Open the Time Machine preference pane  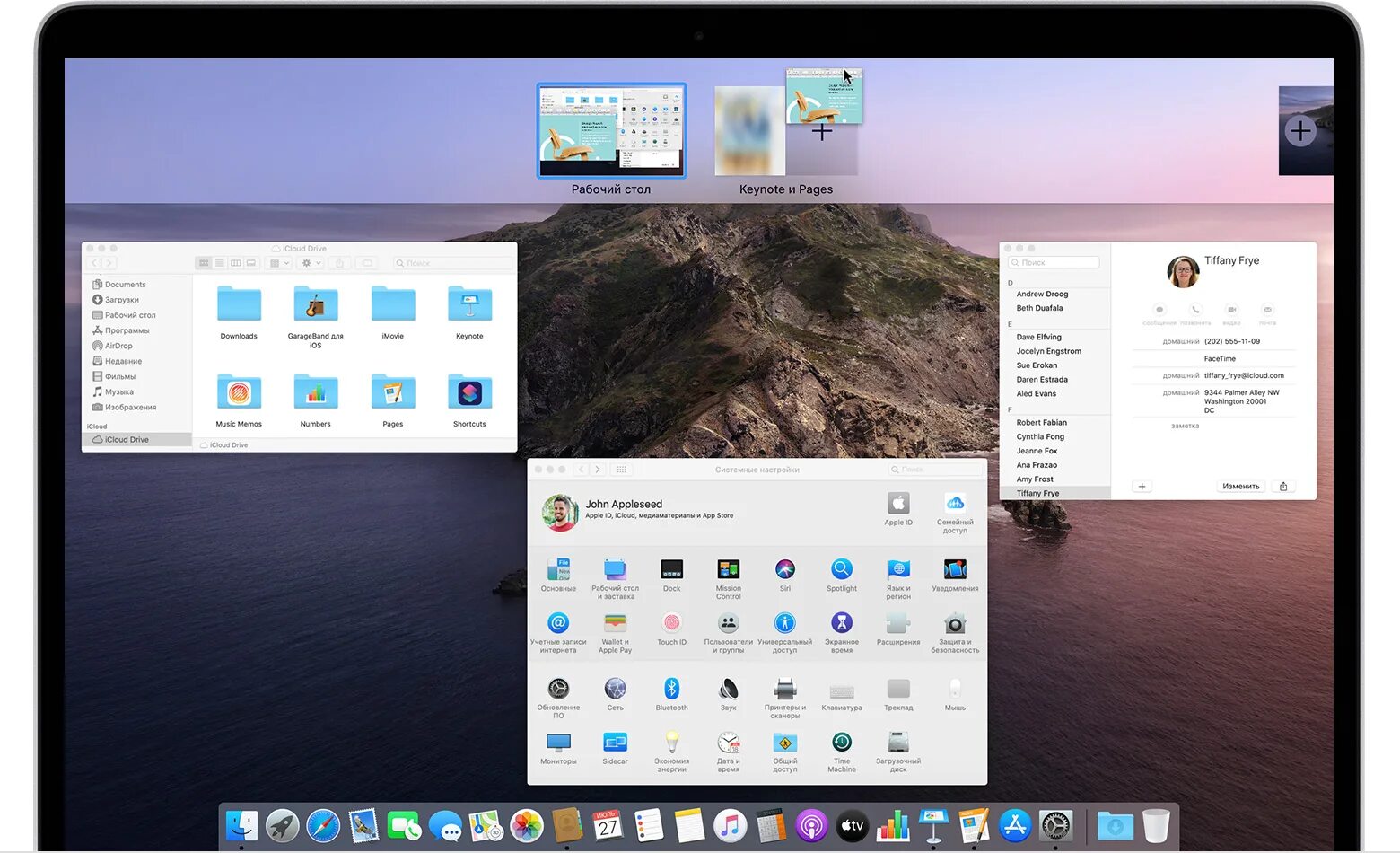click(x=841, y=752)
